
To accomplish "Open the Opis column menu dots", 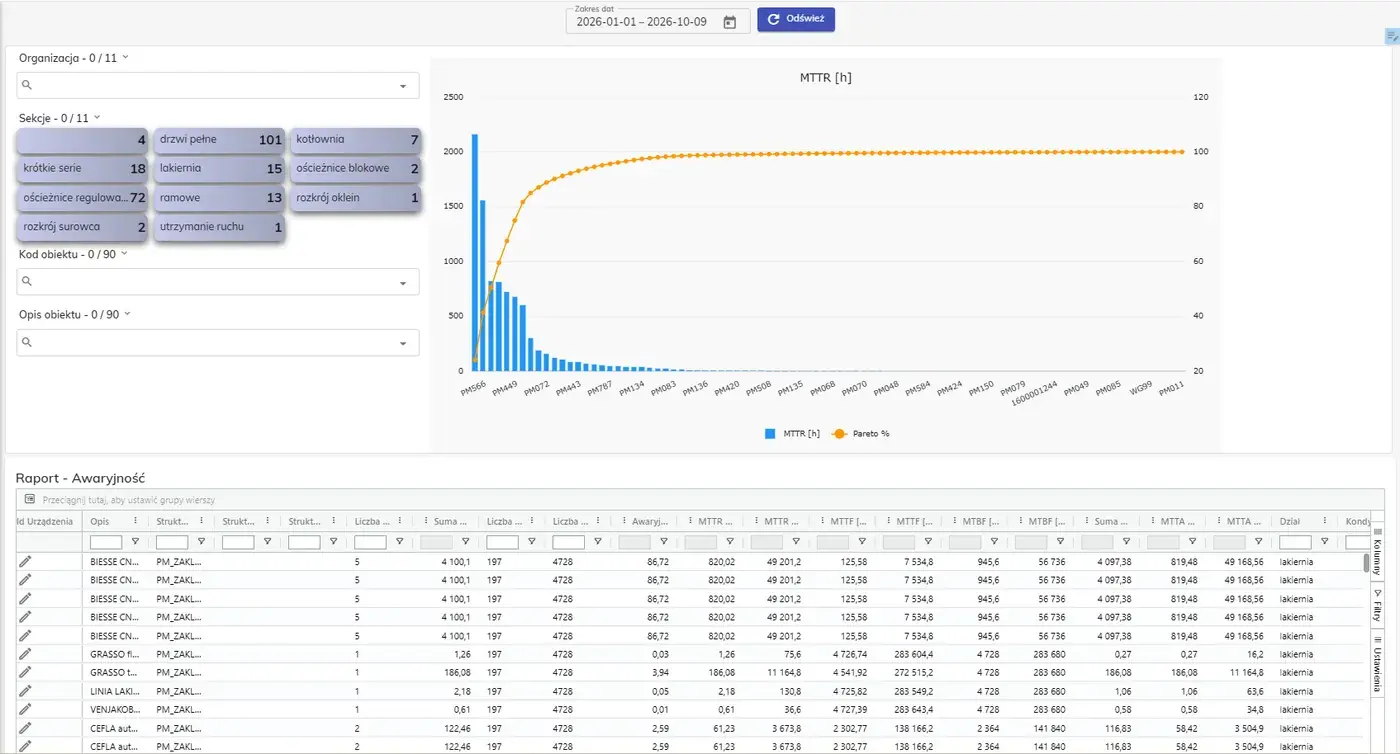I will 136,521.
